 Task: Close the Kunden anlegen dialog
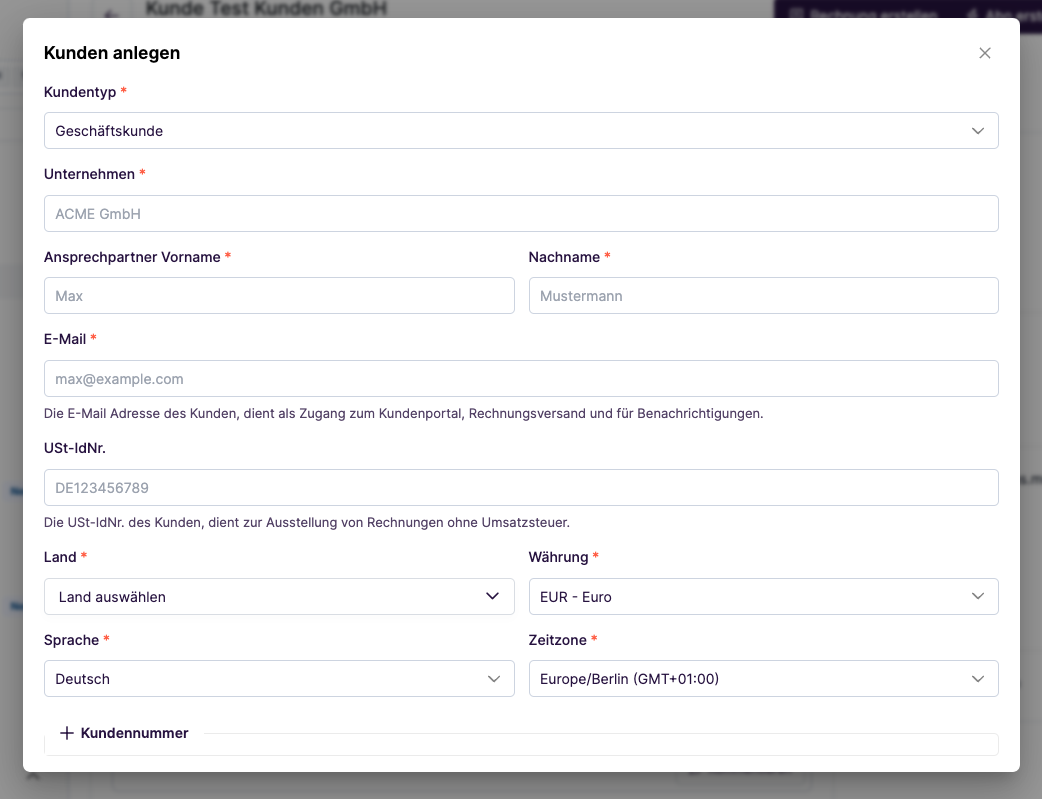[984, 53]
